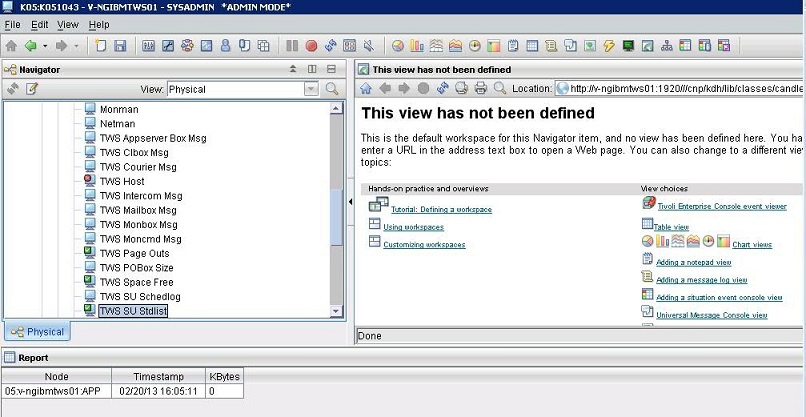This screenshot has width=806, height=417.
Task: Select TWS Mailbox Msg tree item
Action: tap(138, 210)
